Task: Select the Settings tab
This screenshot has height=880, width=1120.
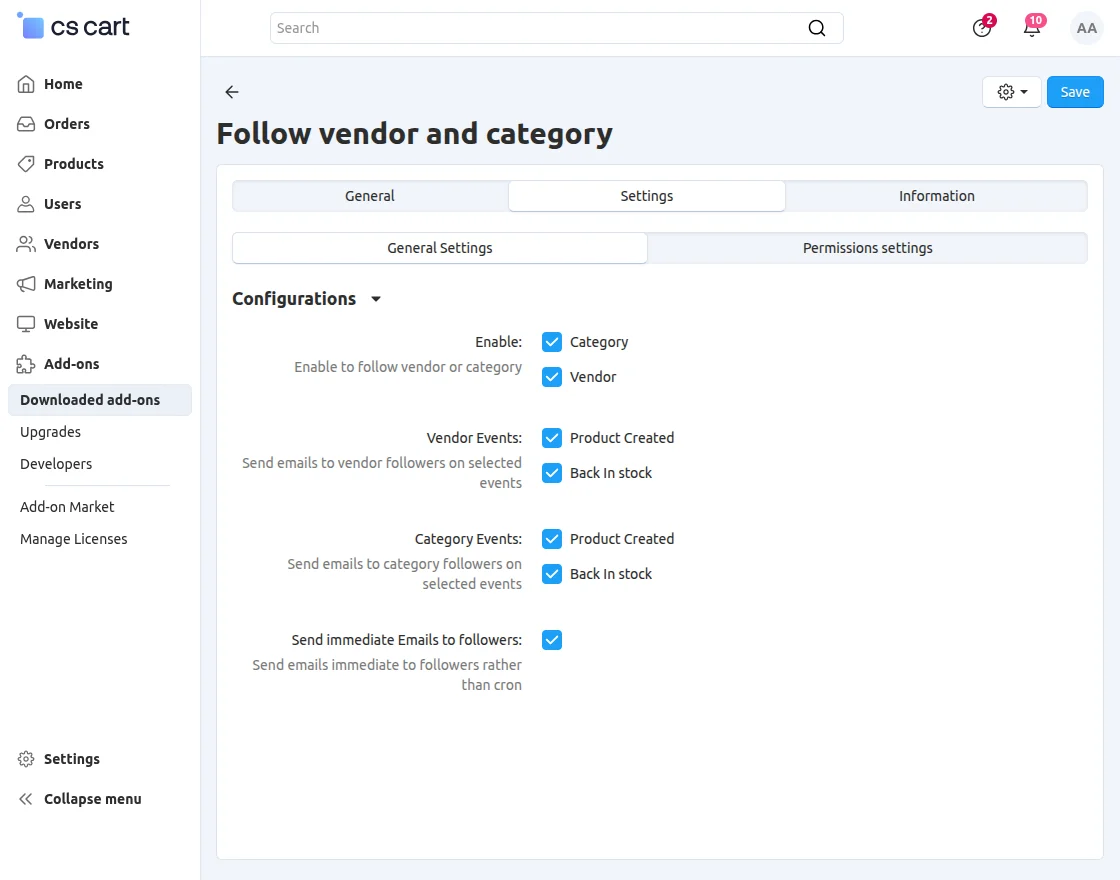Action: (x=646, y=196)
